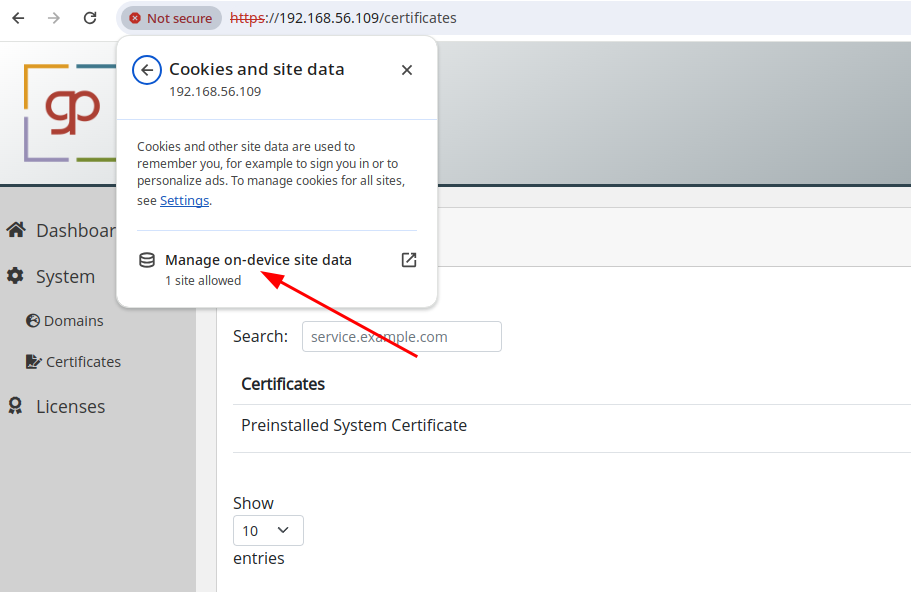Image resolution: width=911 pixels, height=592 pixels.
Task: Open the Settings link in the cookies popup
Action: (x=184, y=200)
